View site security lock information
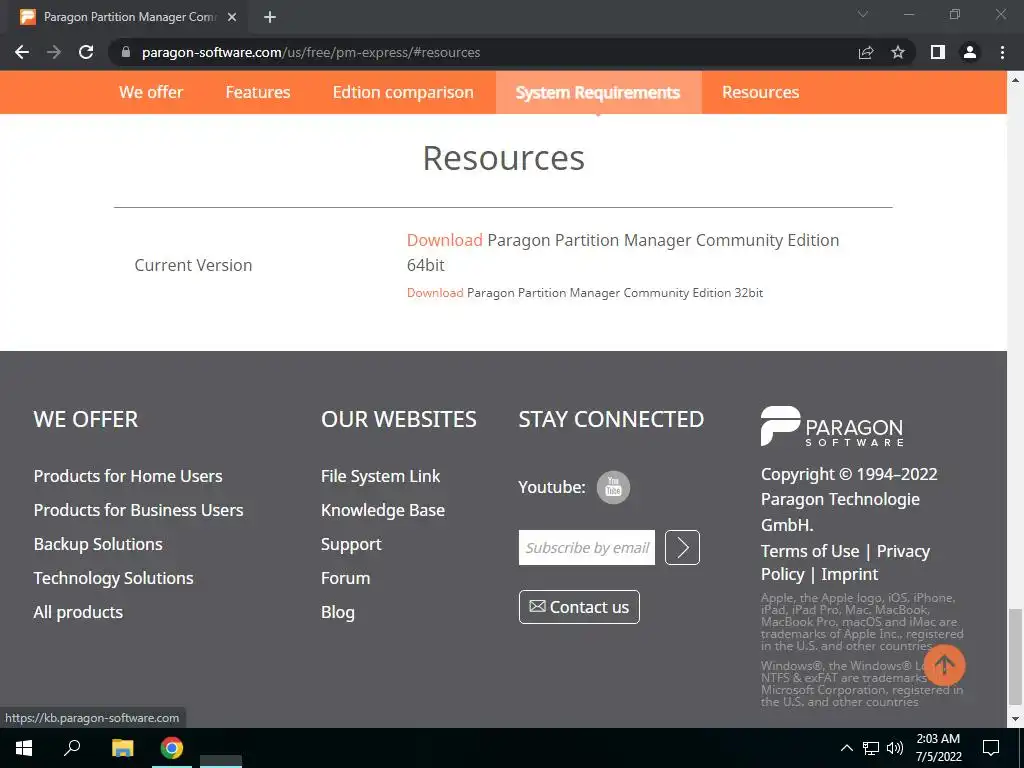 126,52
